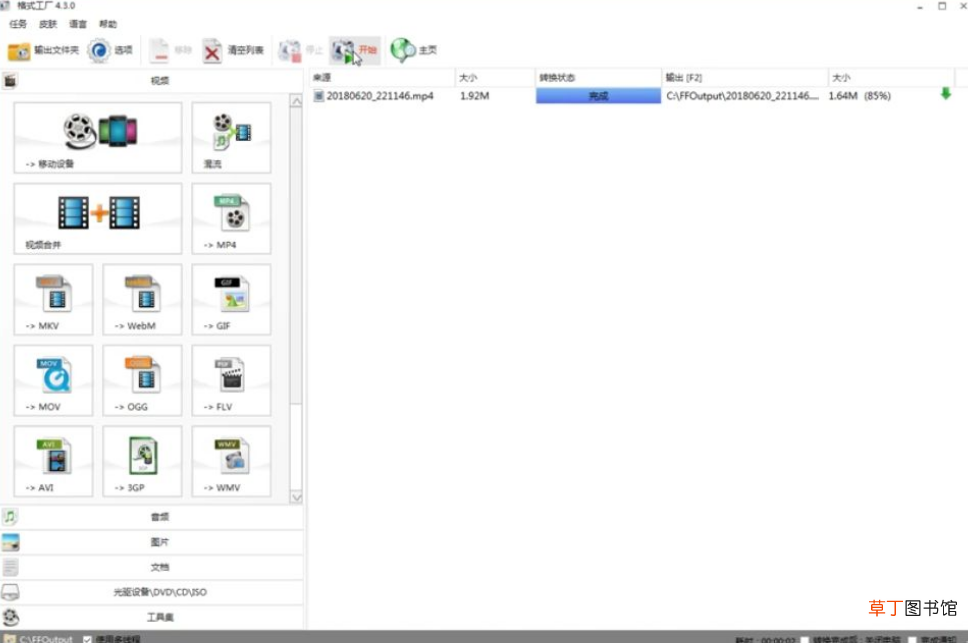Open the Skin menu
This screenshot has height=643, width=968.
pos(48,24)
